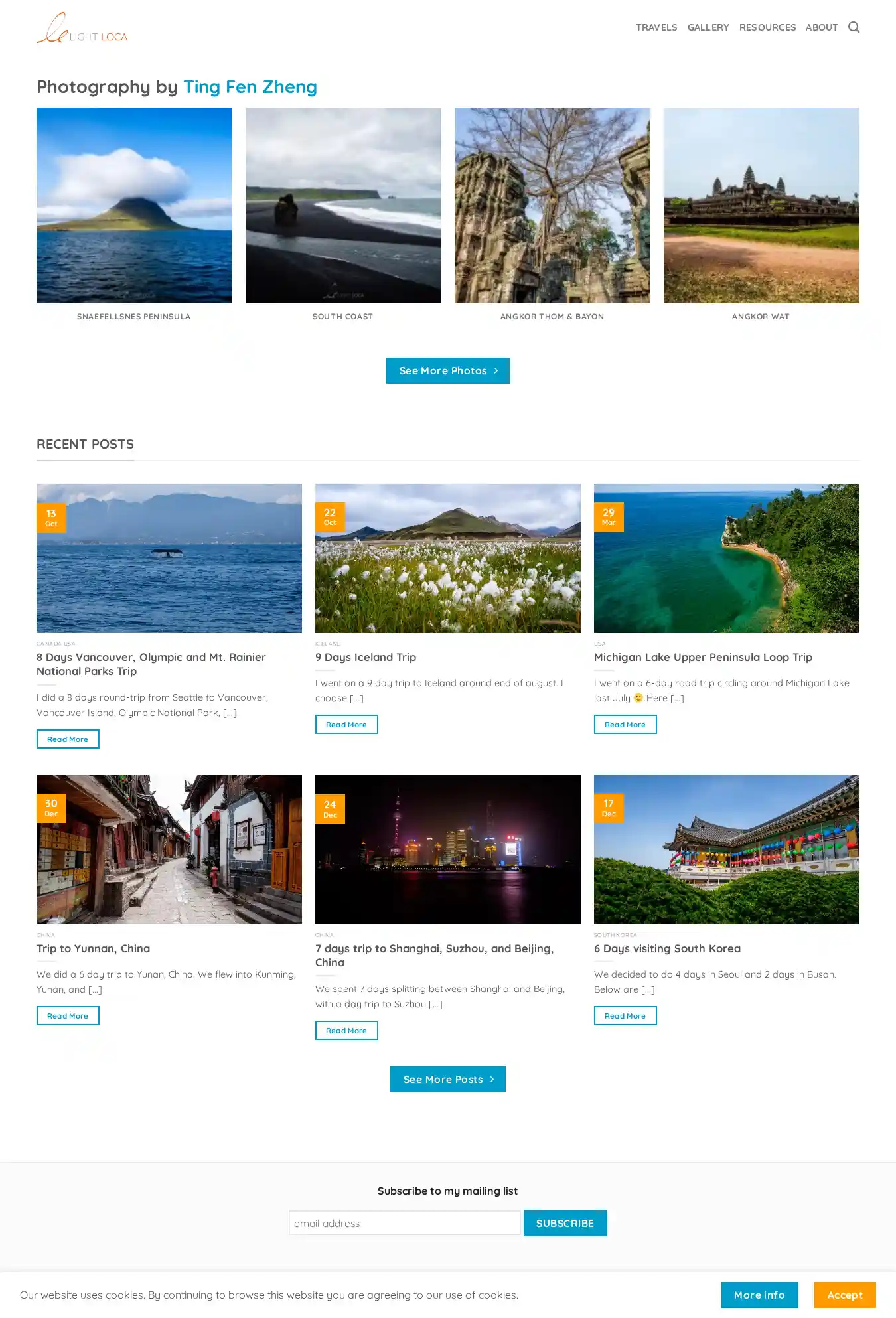
Task: Open the Resources menu
Action: tap(767, 27)
